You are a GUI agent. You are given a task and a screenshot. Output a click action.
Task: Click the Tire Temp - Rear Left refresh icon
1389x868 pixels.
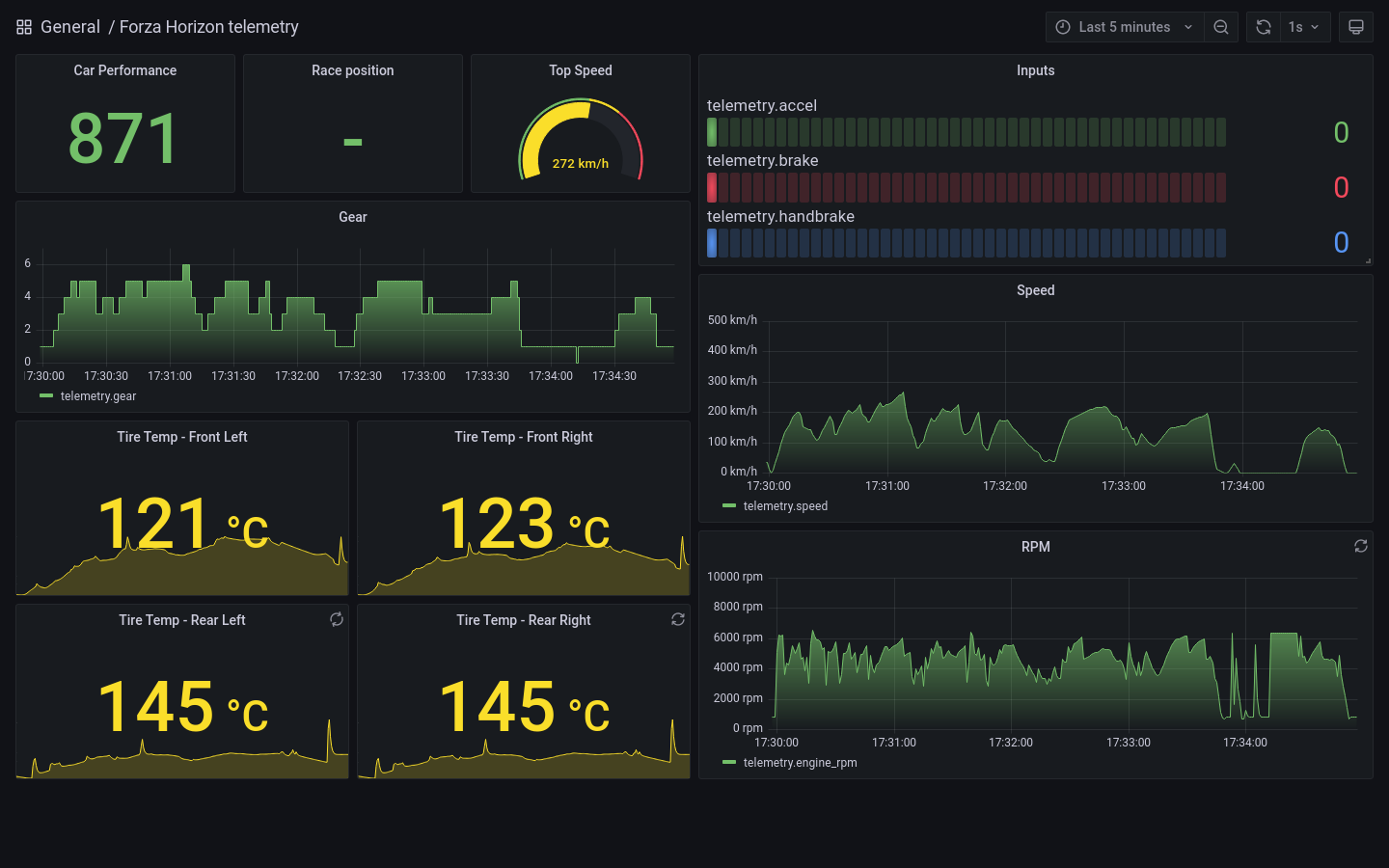point(337,619)
